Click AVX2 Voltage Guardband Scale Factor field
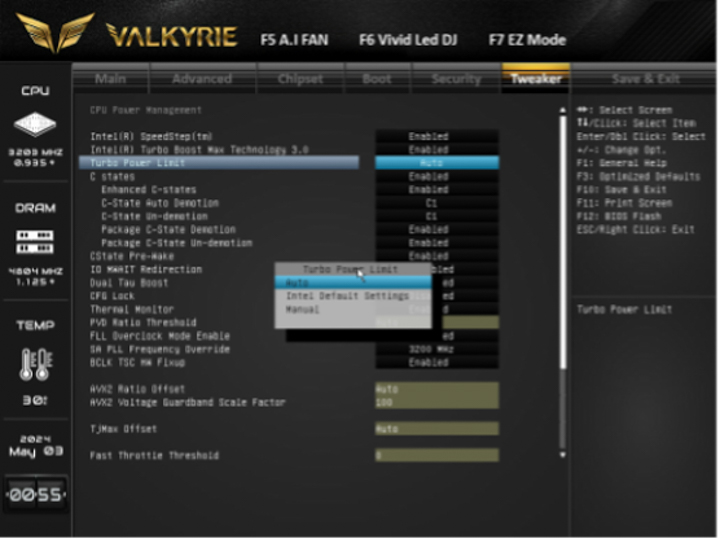 pos(437,402)
